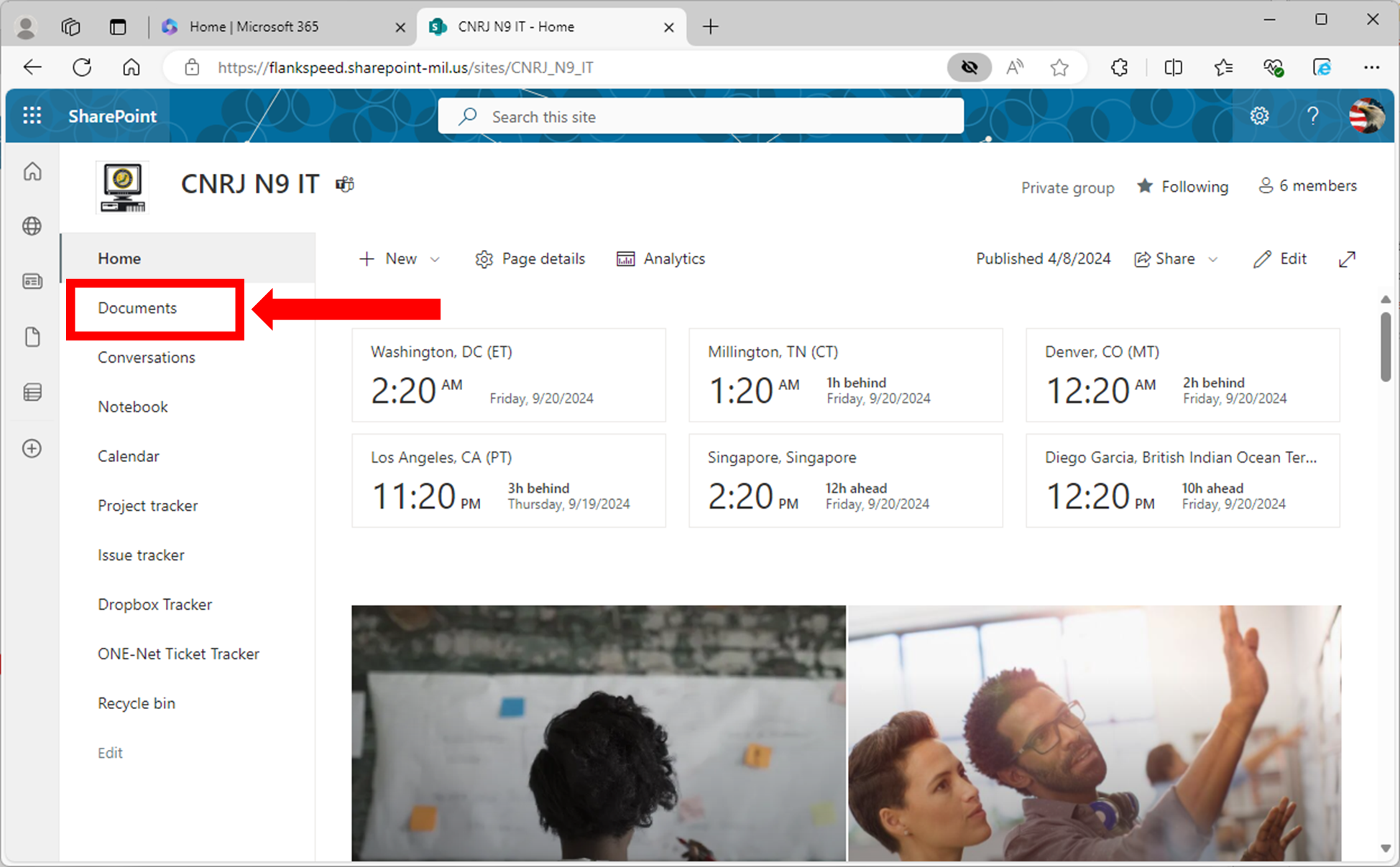Viewport: 1400px width, 867px height.
Task: Toggle the favorites star in the address bar
Action: tap(1059, 67)
